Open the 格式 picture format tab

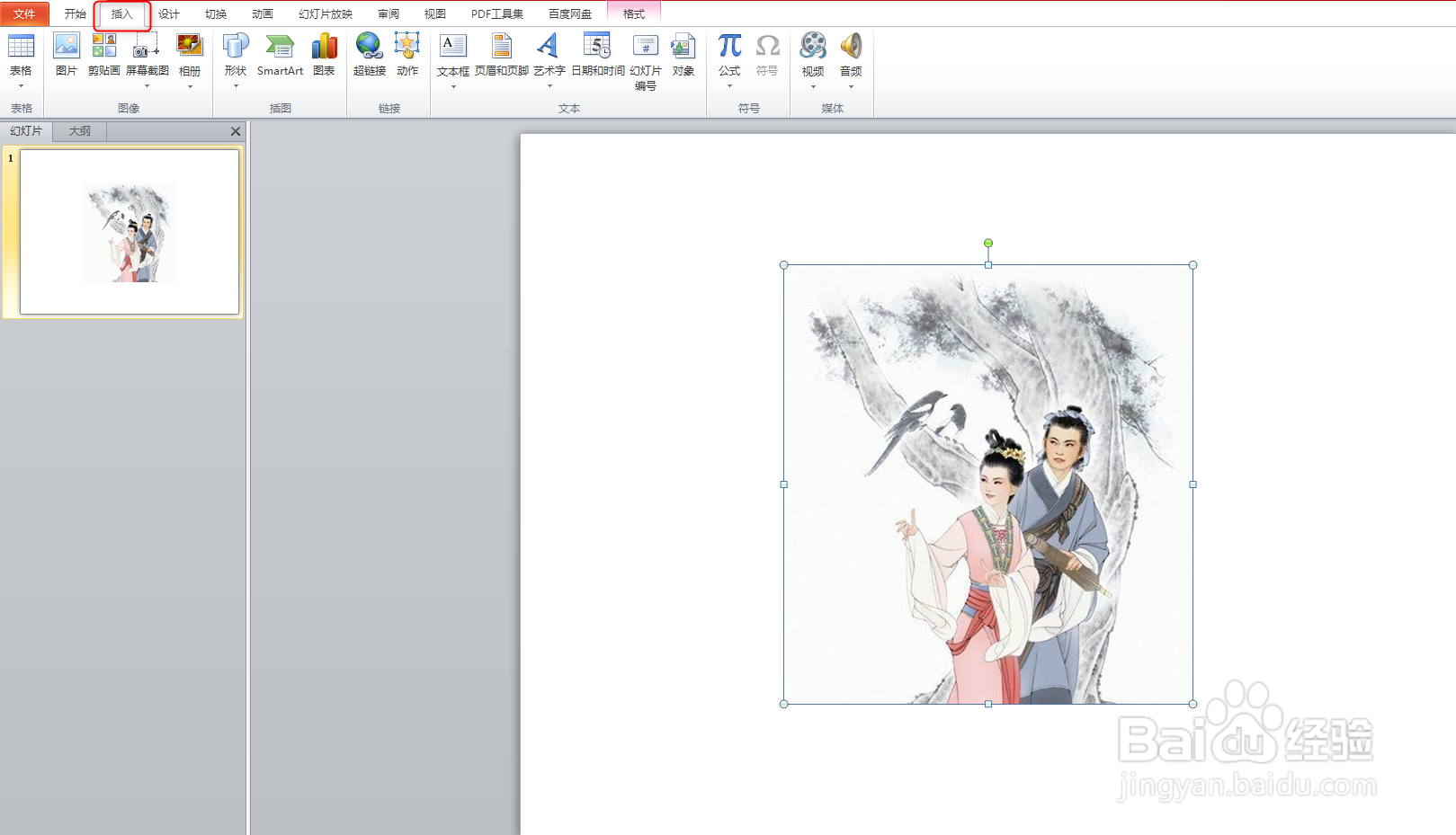pyautogui.click(x=634, y=13)
